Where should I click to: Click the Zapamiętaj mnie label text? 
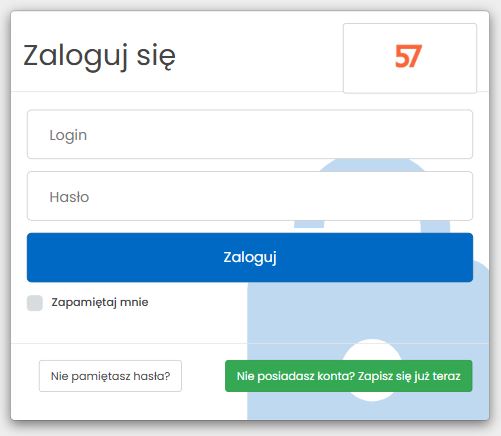click(100, 302)
